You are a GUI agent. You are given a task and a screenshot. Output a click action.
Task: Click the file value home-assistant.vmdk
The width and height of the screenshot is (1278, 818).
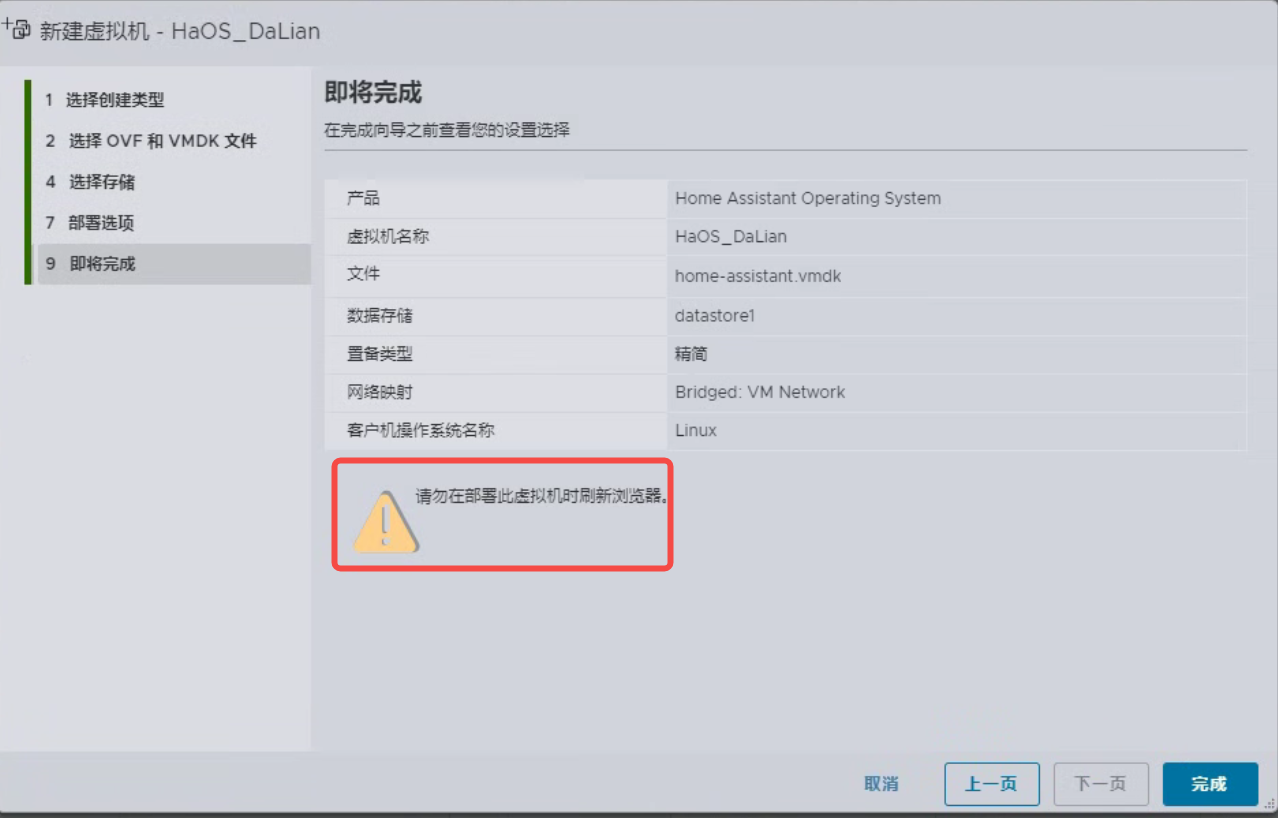pos(758,276)
